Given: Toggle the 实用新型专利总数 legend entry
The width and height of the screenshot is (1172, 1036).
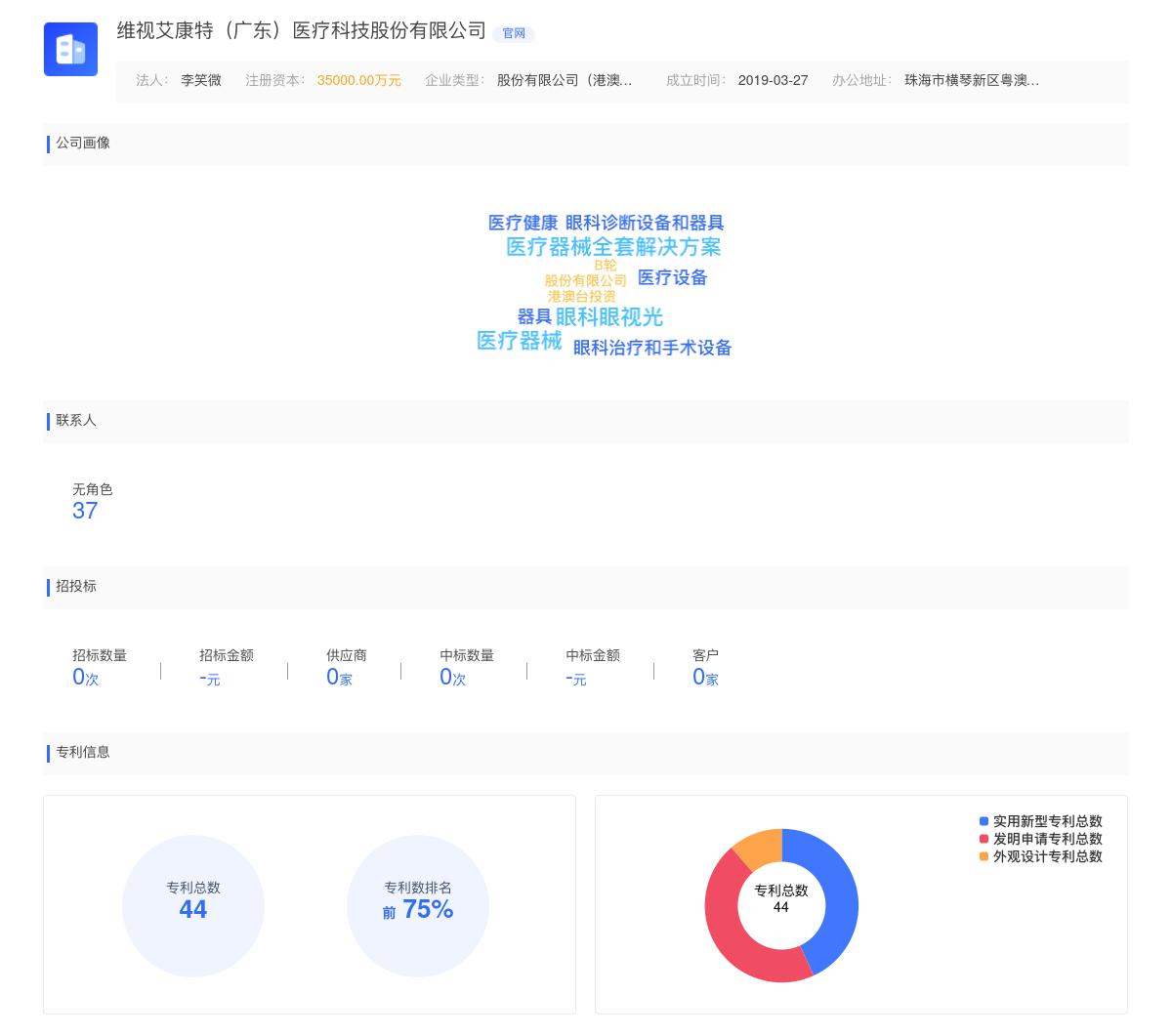Looking at the screenshot, I should tap(1046, 821).
